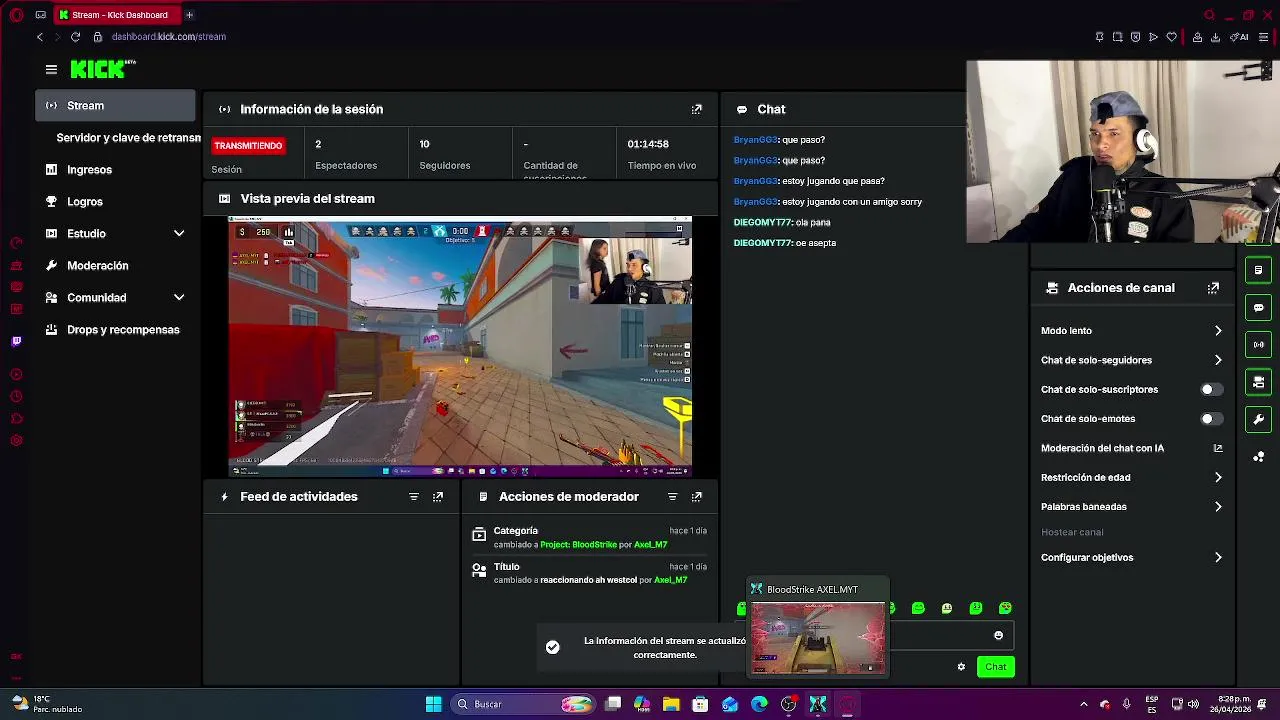
Task: Open Logros in the sidebar
Action: [x=115, y=202]
